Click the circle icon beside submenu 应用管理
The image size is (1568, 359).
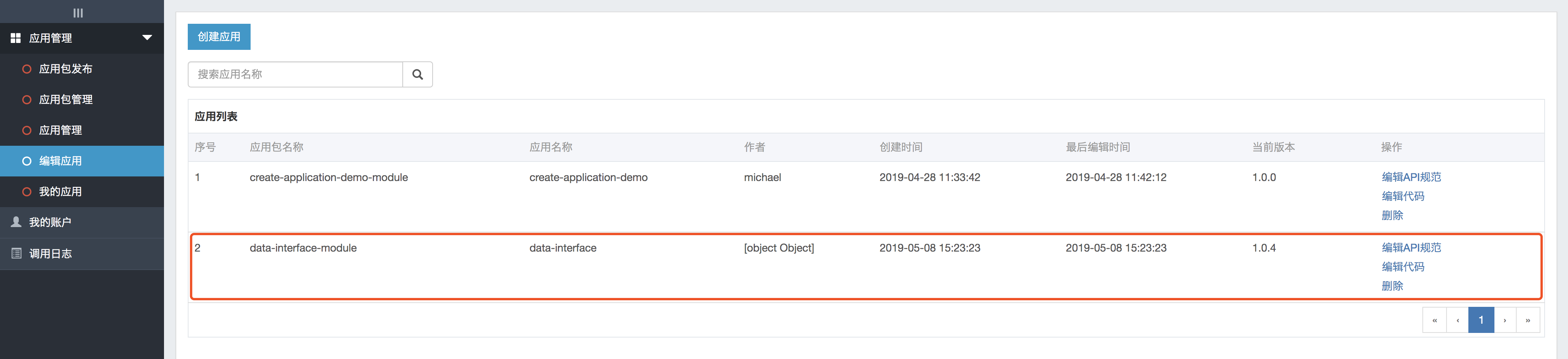click(x=27, y=130)
